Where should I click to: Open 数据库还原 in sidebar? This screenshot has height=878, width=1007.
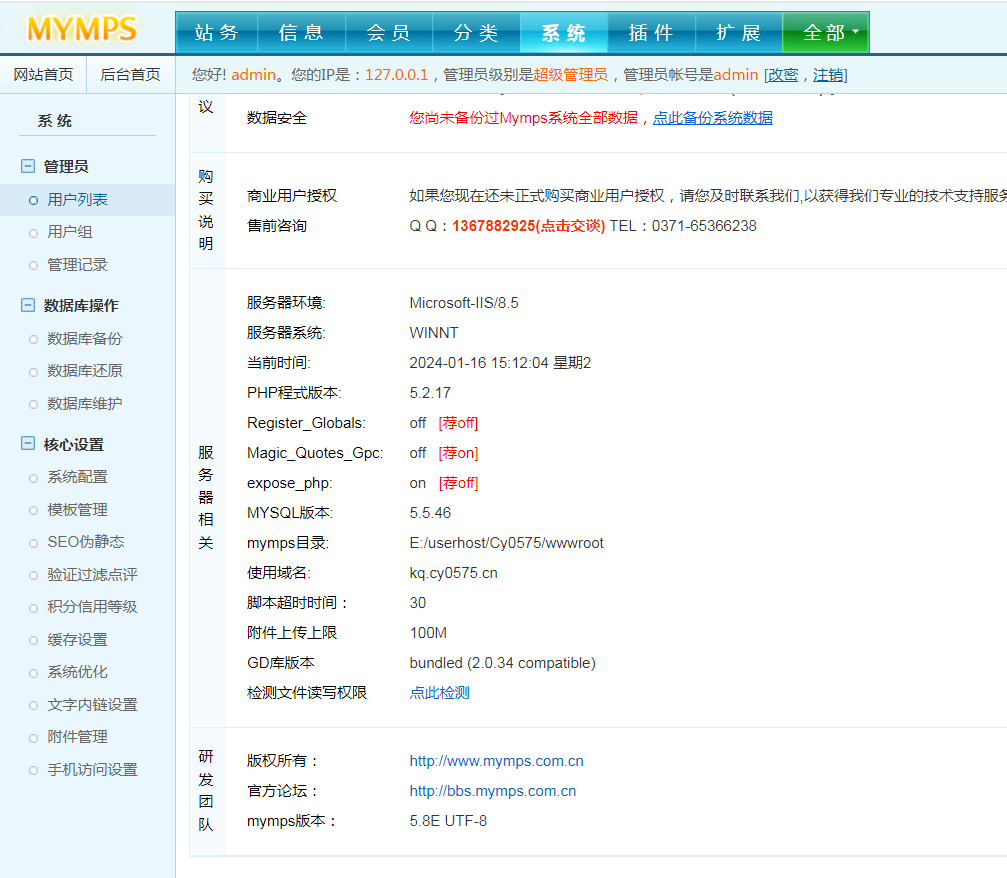click(85, 371)
